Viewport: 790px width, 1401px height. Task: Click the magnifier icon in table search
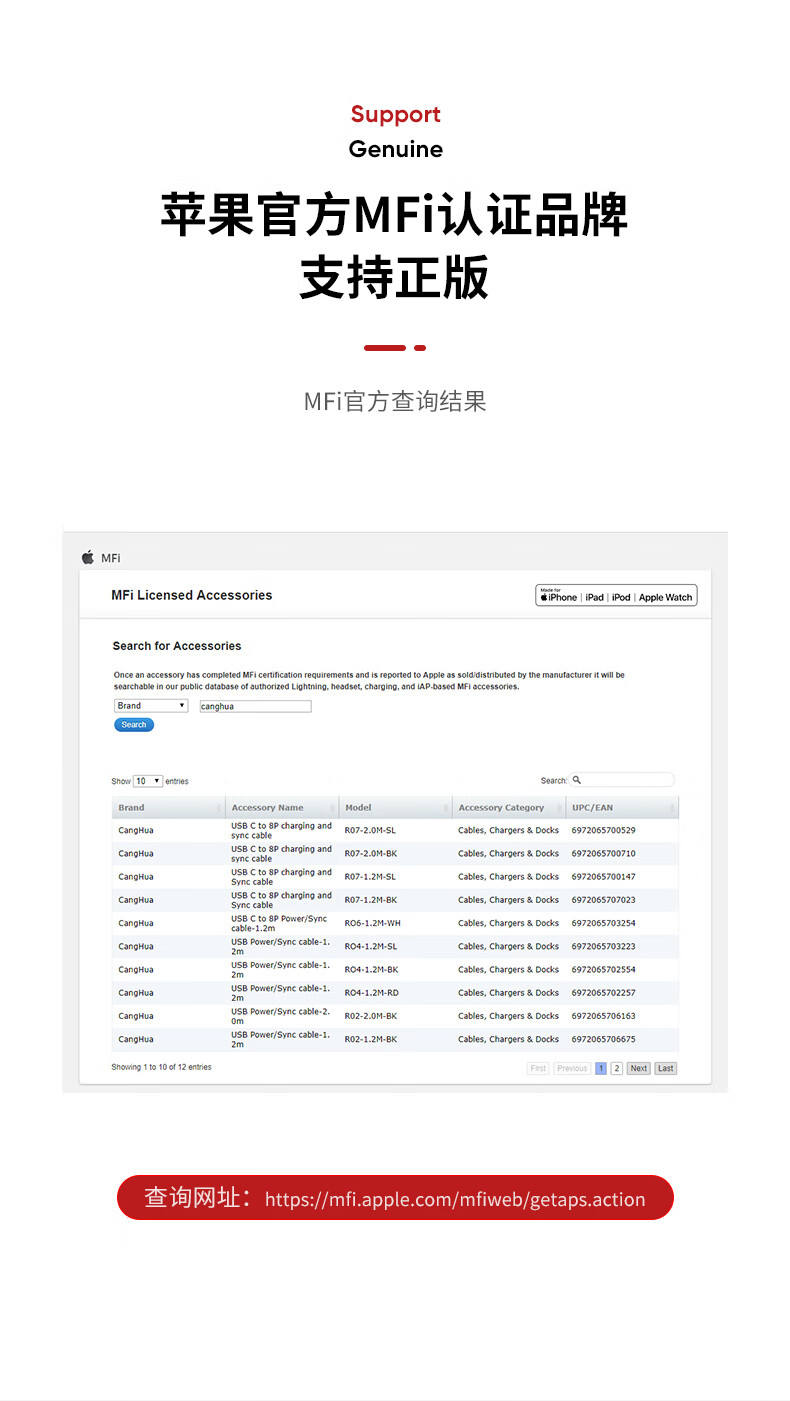coord(577,780)
